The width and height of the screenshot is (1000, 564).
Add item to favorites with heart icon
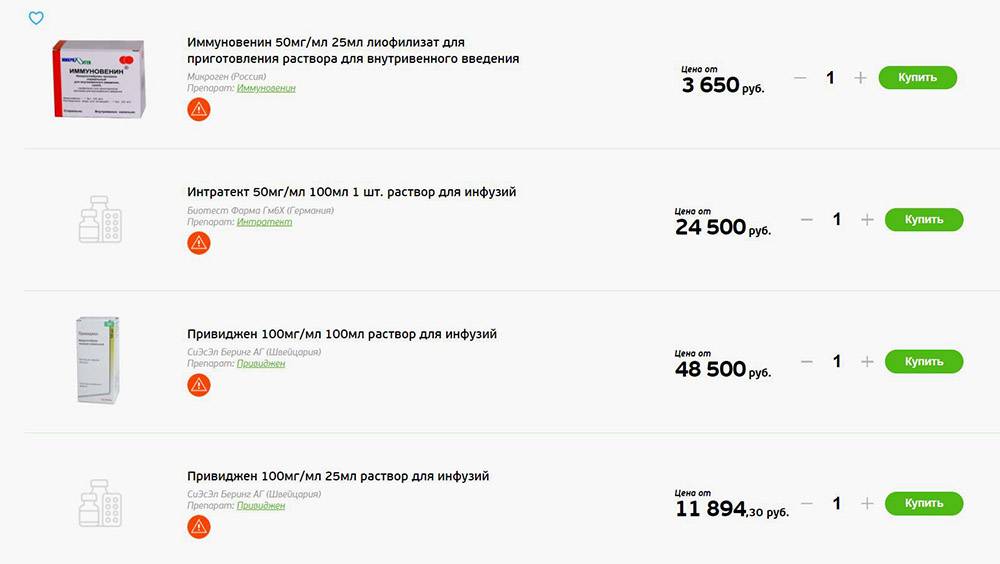click(x=36, y=18)
